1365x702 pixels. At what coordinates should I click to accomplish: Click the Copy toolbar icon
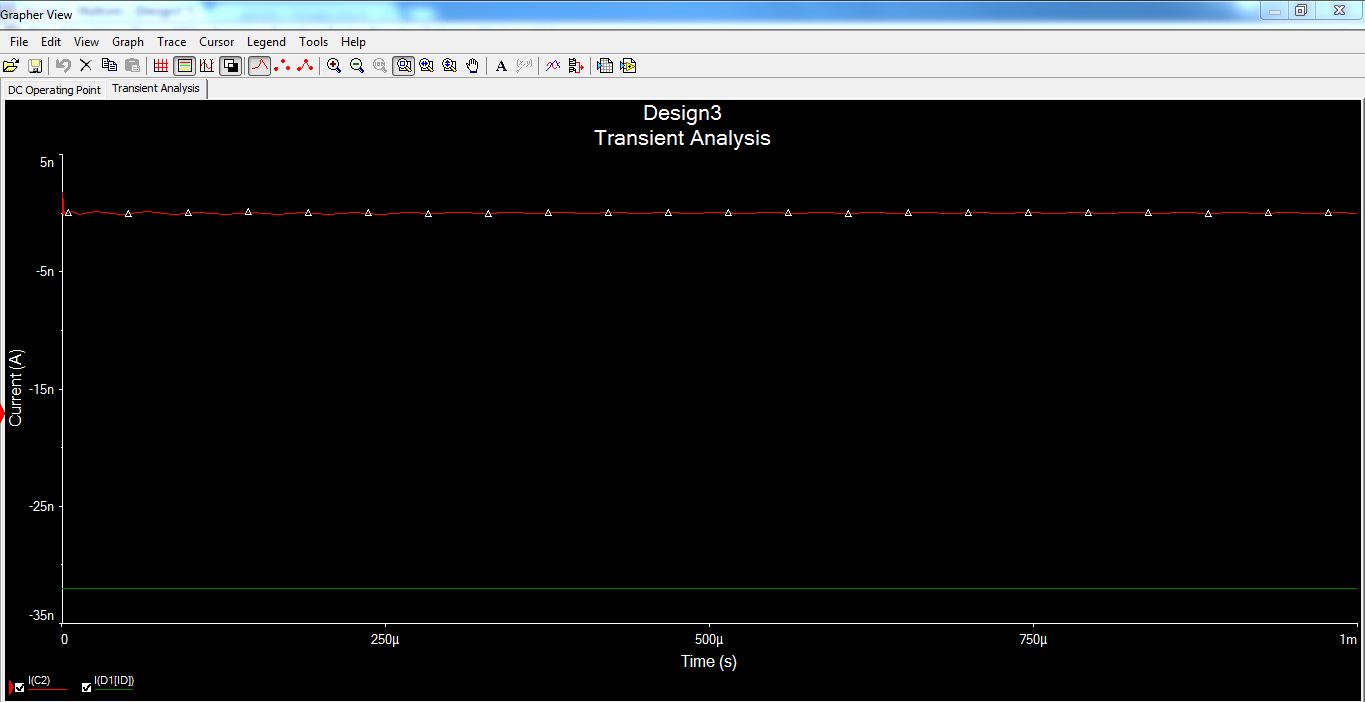tap(109, 66)
